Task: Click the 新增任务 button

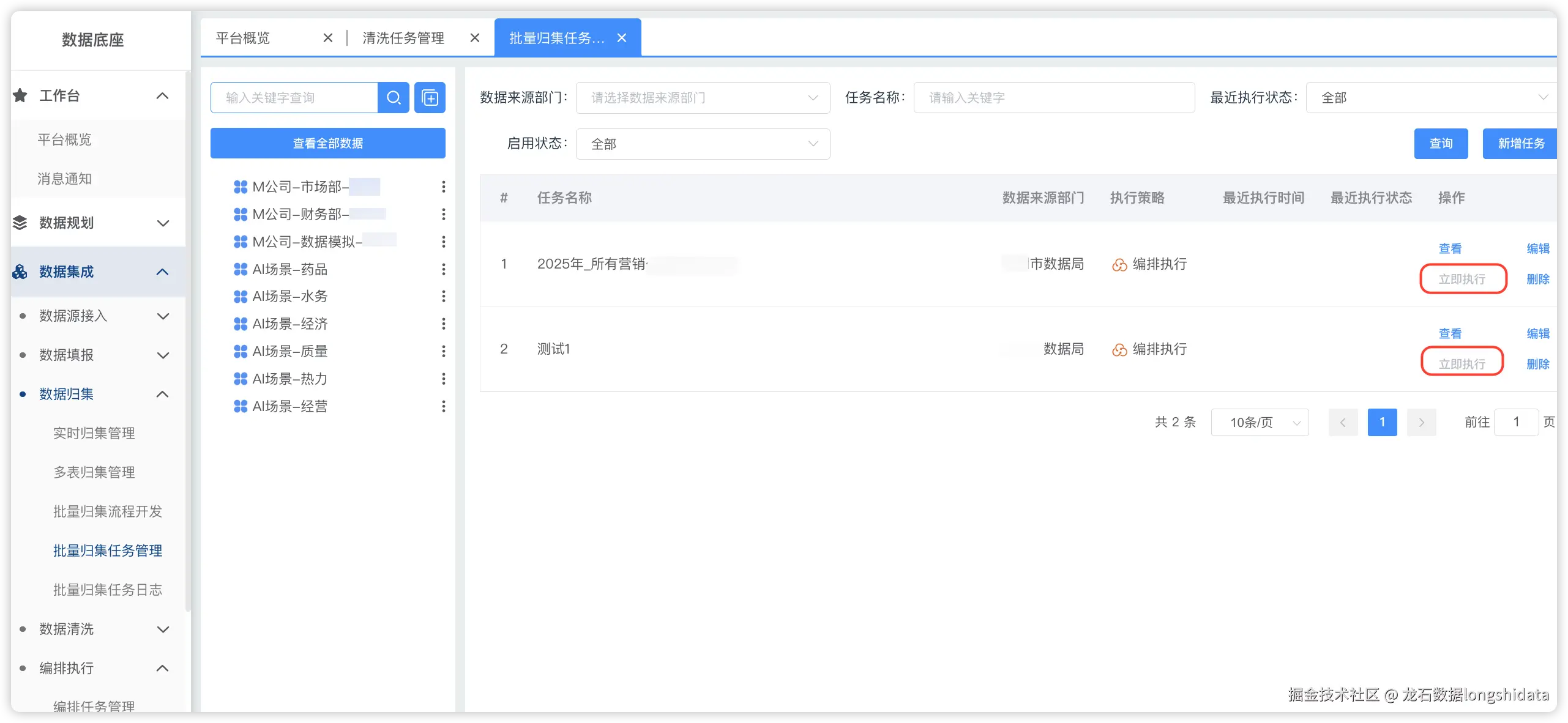Action: pyautogui.click(x=1520, y=144)
